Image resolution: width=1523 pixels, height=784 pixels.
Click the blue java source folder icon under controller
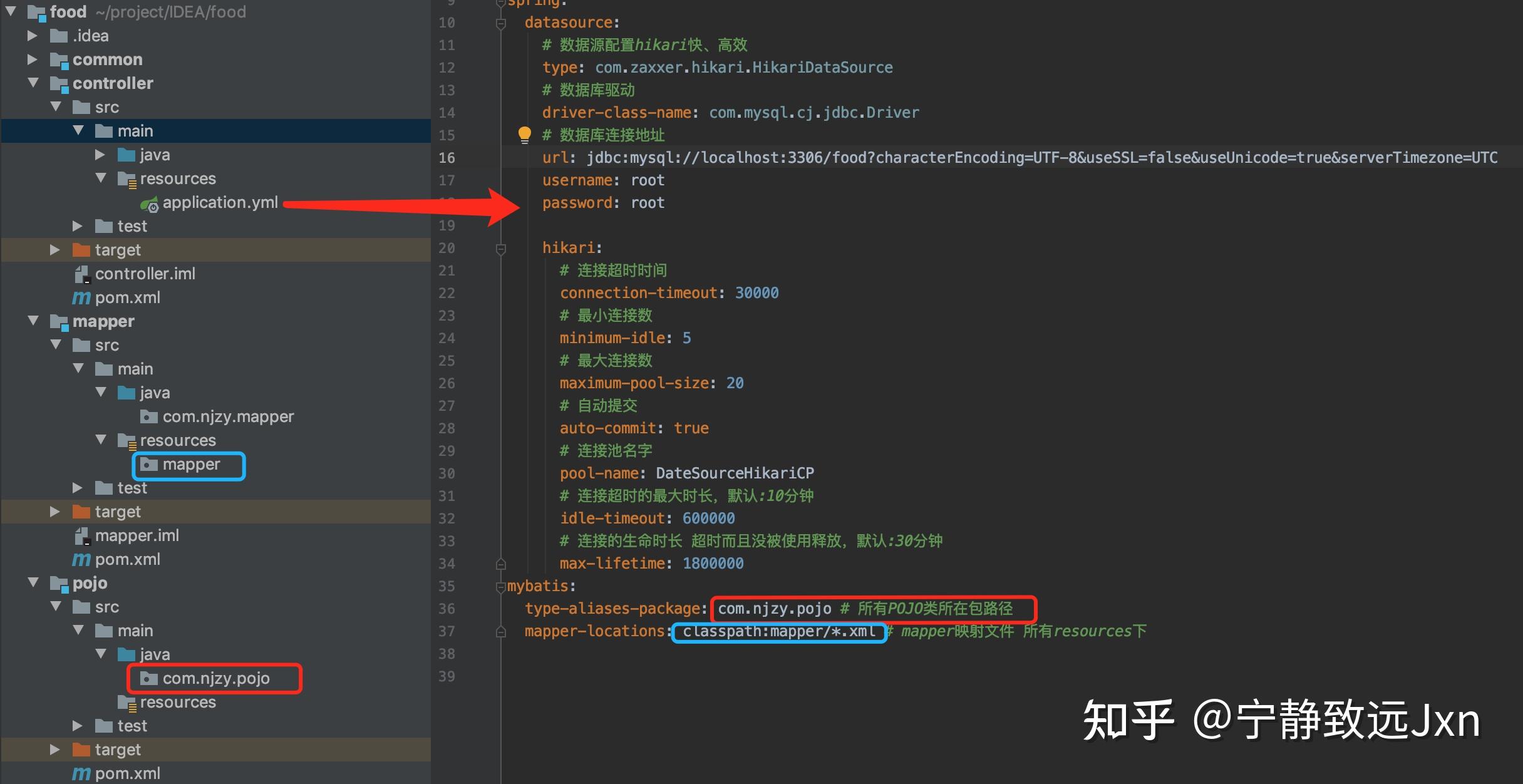pos(126,155)
